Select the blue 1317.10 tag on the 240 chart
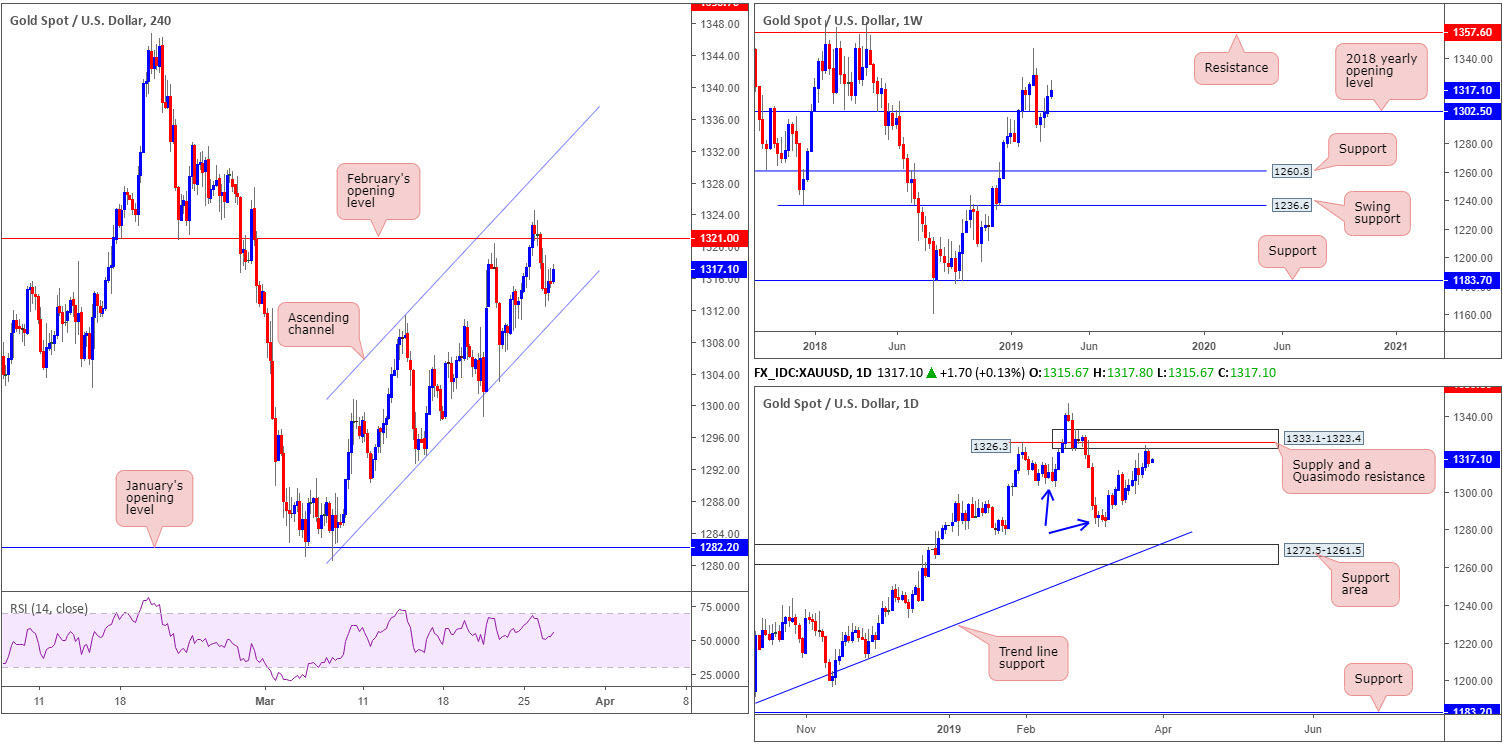1503x745 pixels. pos(719,270)
